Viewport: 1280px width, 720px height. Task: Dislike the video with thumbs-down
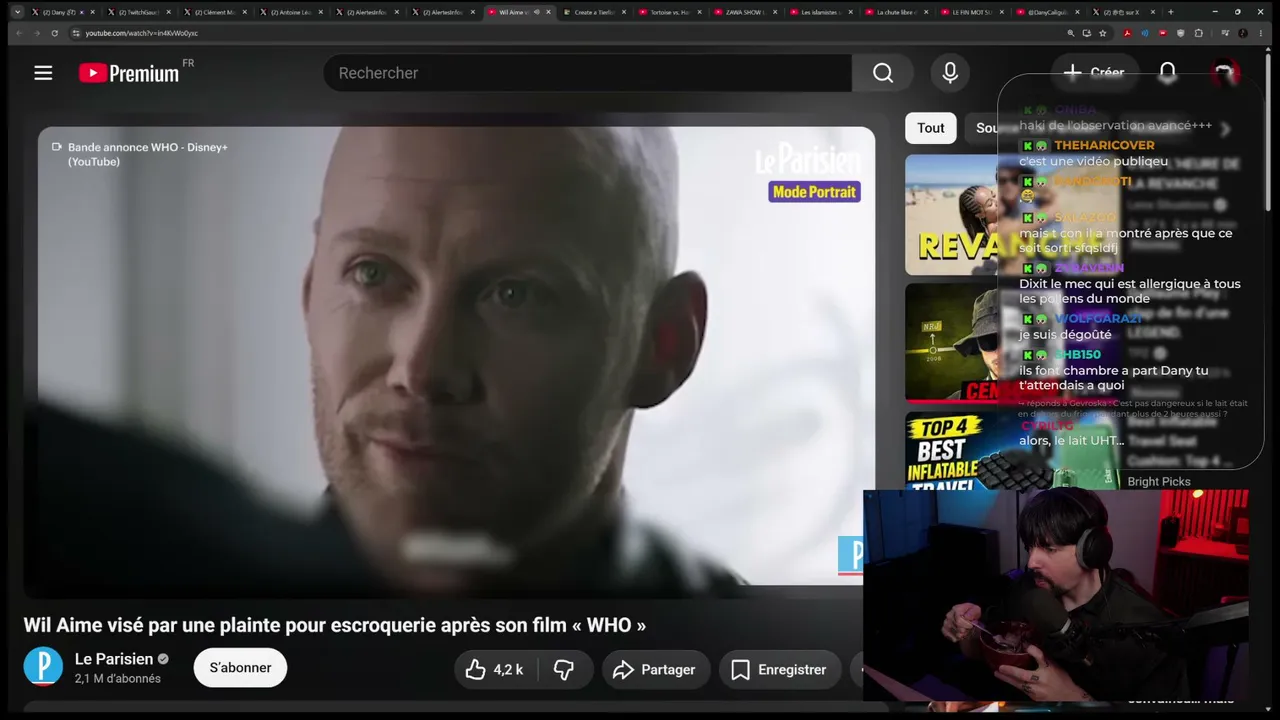[x=564, y=670]
